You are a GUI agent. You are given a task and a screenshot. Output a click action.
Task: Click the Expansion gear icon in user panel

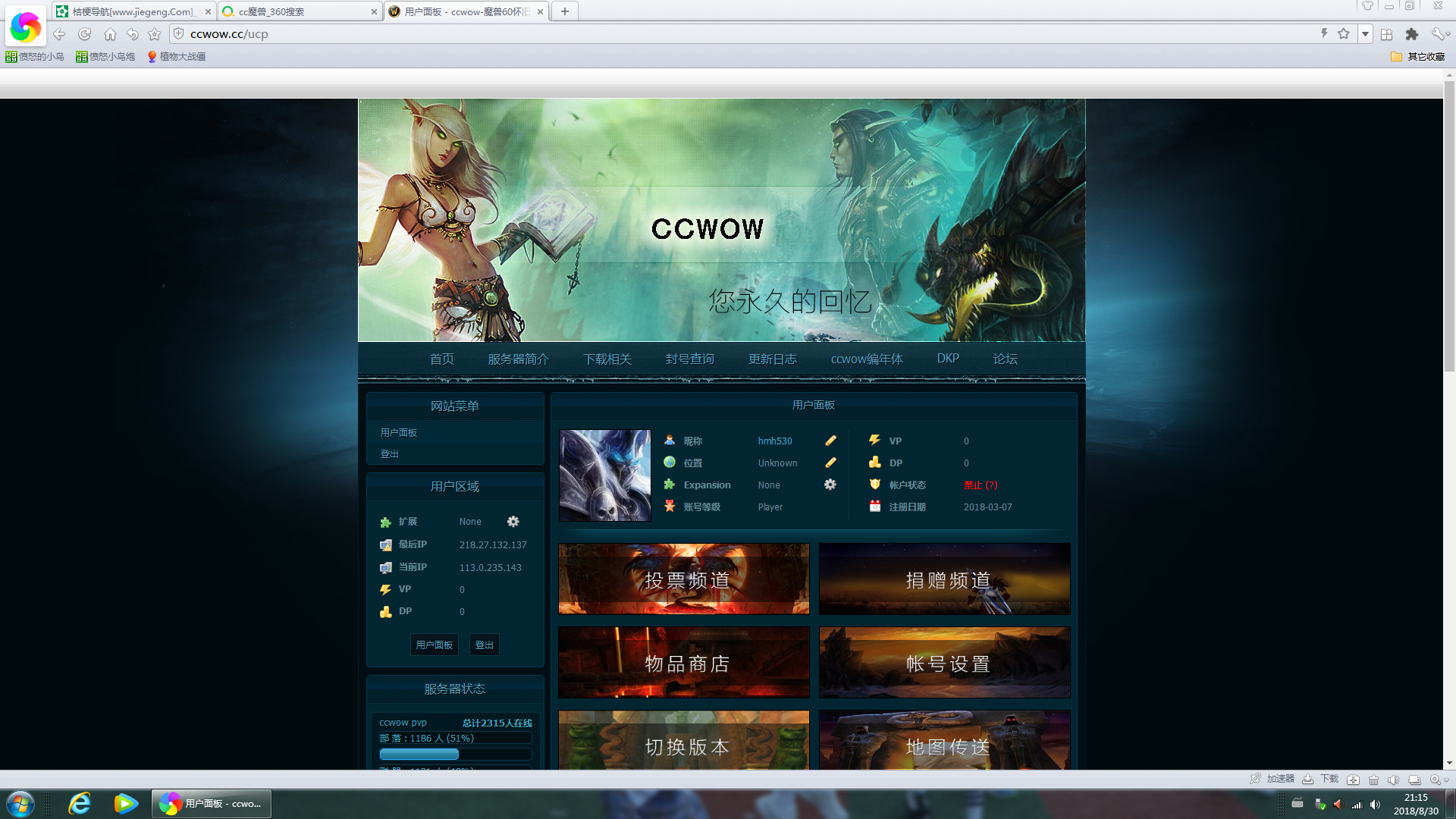click(830, 485)
